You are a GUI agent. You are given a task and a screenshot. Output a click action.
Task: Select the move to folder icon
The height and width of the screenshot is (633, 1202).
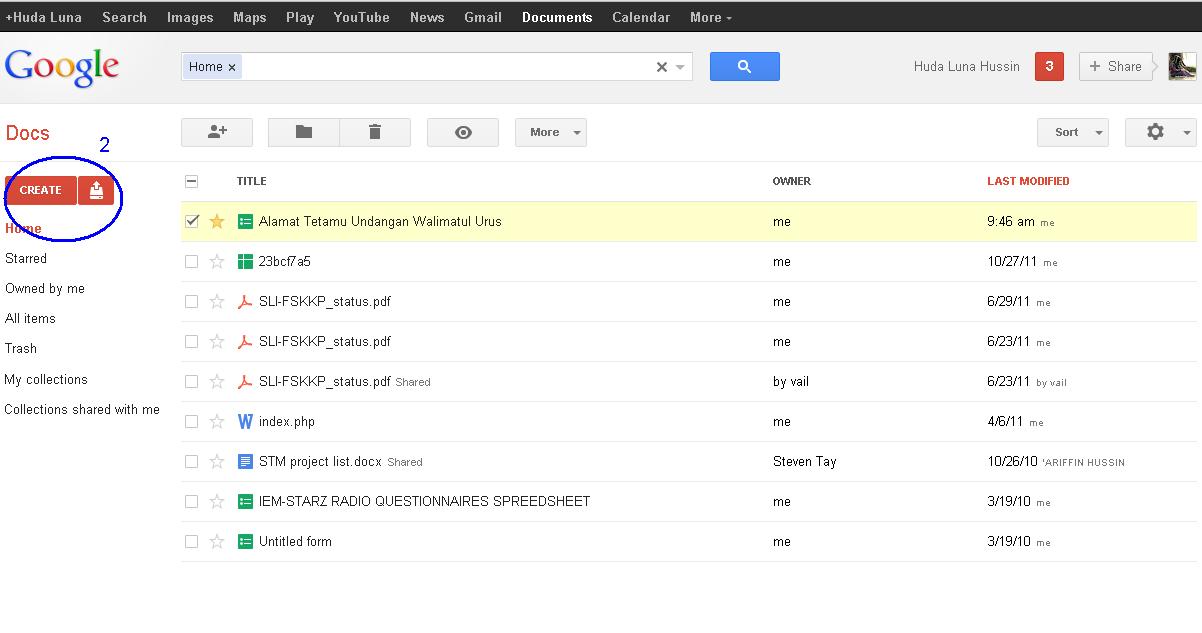coord(303,131)
